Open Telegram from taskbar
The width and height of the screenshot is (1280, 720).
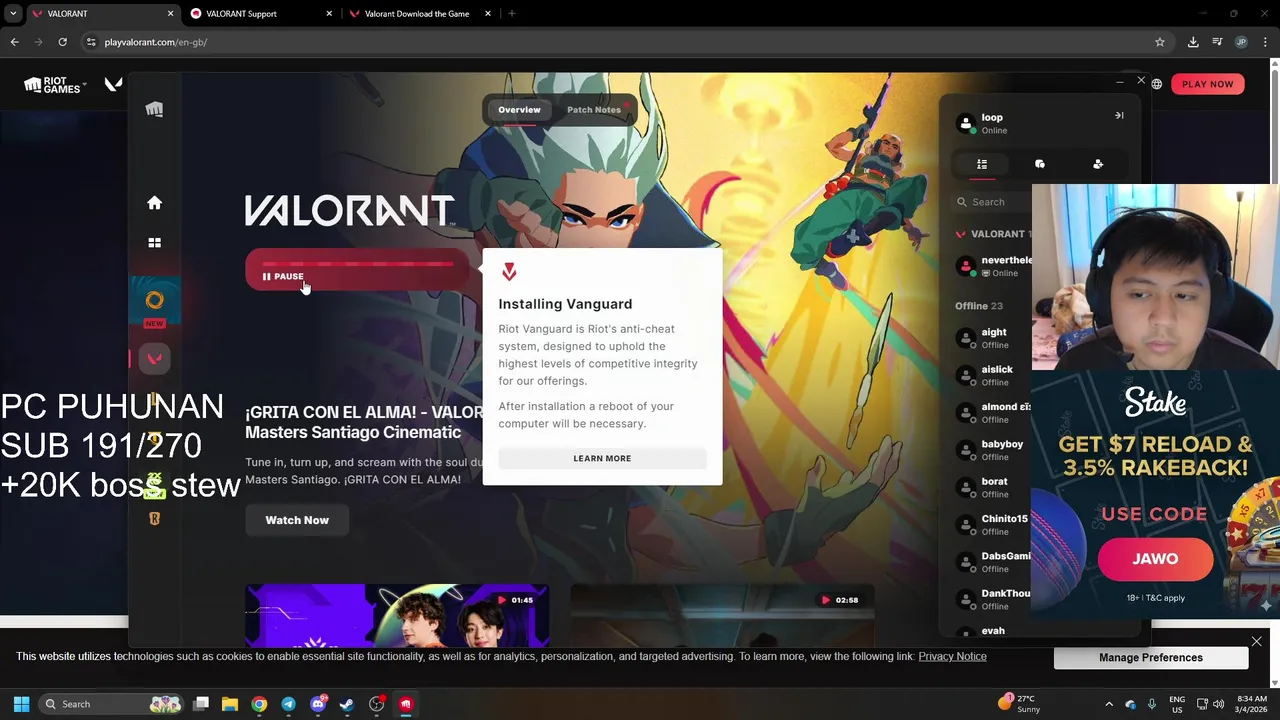288,704
